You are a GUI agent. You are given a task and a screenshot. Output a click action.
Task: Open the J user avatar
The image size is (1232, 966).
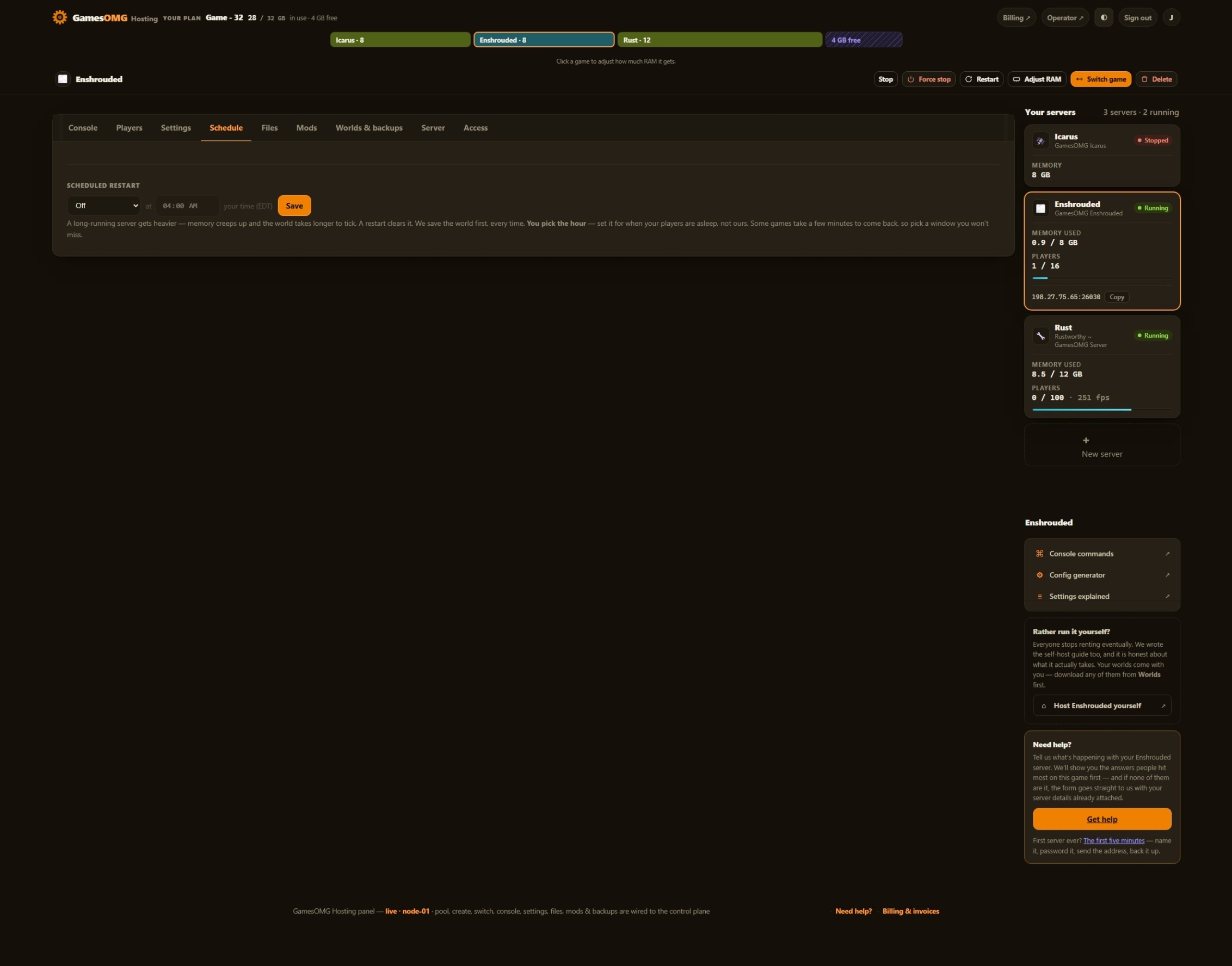click(1171, 17)
